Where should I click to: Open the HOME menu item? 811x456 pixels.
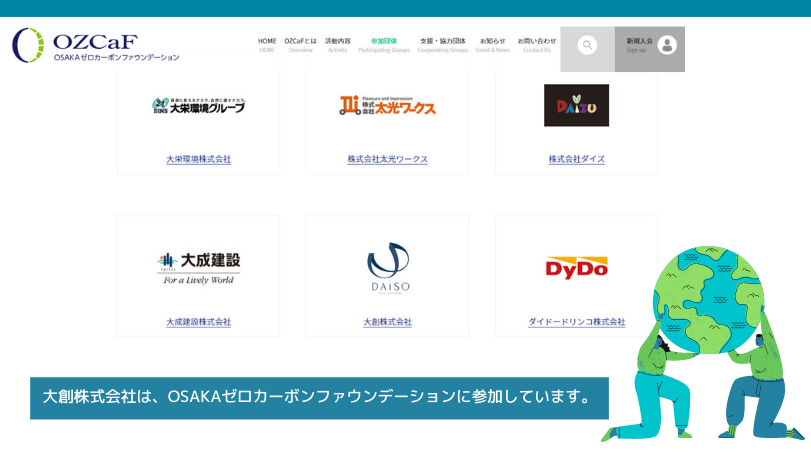click(x=267, y=45)
